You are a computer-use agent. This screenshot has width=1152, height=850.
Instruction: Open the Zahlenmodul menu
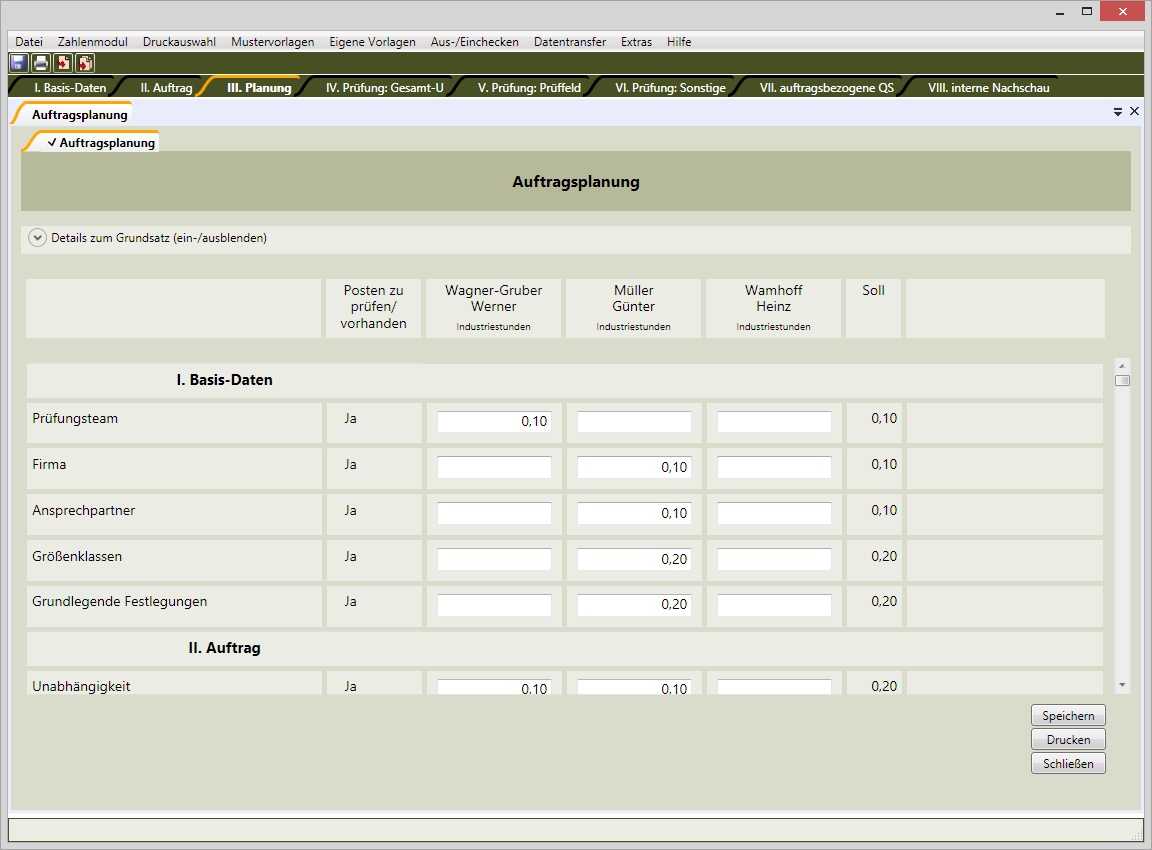(x=93, y=42)
